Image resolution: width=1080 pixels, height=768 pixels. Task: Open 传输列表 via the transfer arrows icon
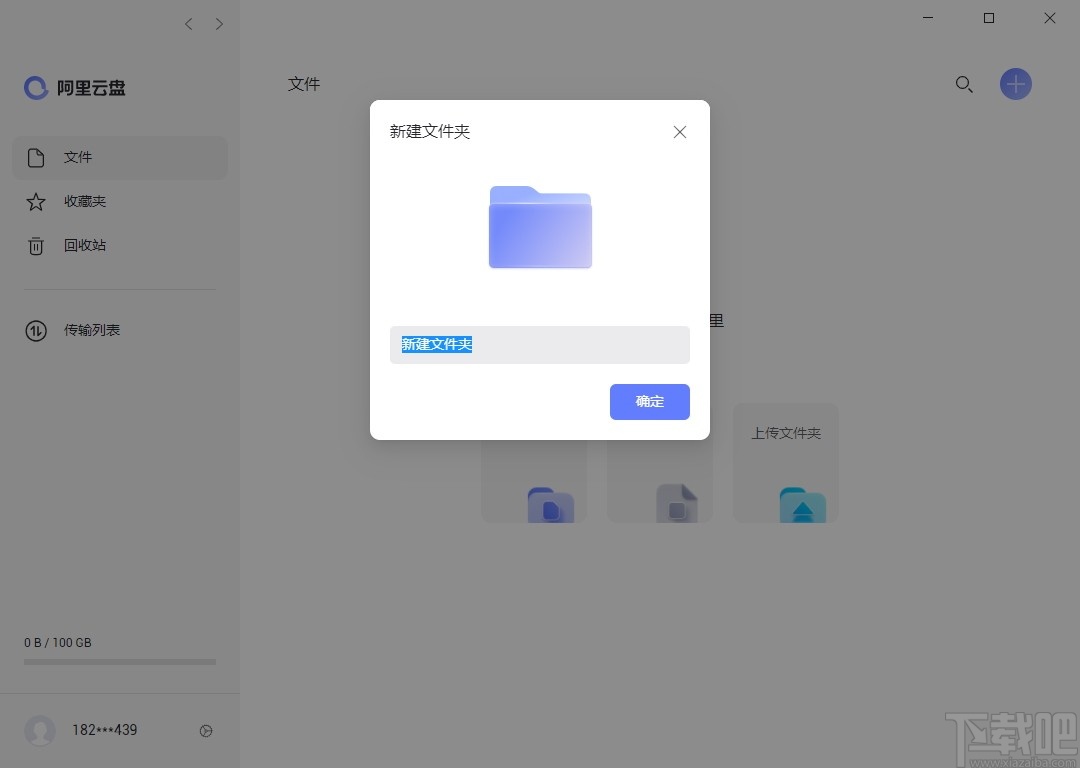(x=35, y=330)
